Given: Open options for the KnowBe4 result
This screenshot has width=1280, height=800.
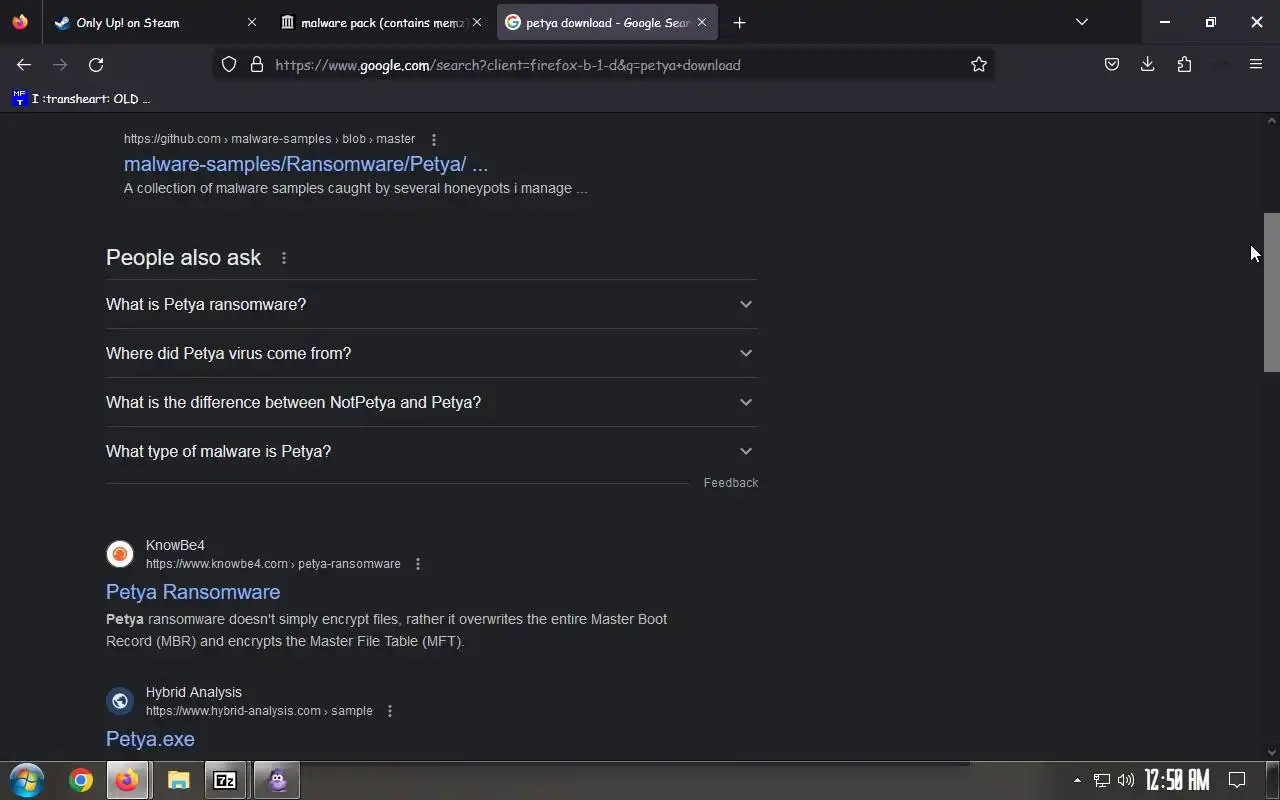Looking at the screenshot, I should point(418,564).
